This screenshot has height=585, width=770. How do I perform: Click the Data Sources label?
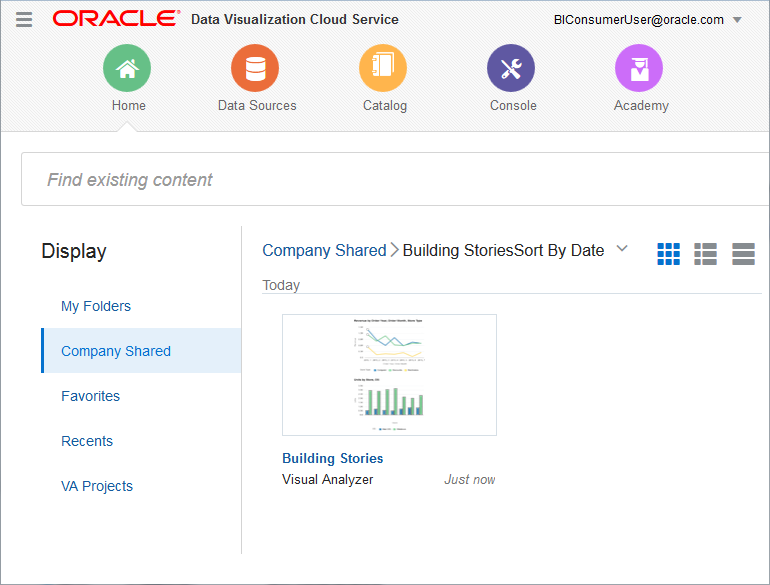coord(257,106)
